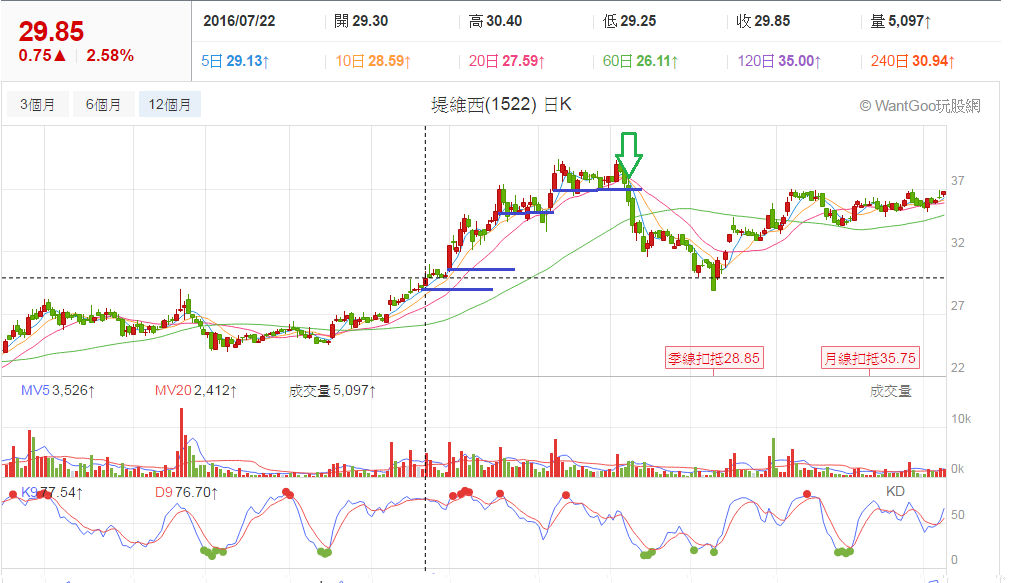The image size is (1010, 583).
Task: Click the 成交量 5,097 value label
Action: point(332,390)
